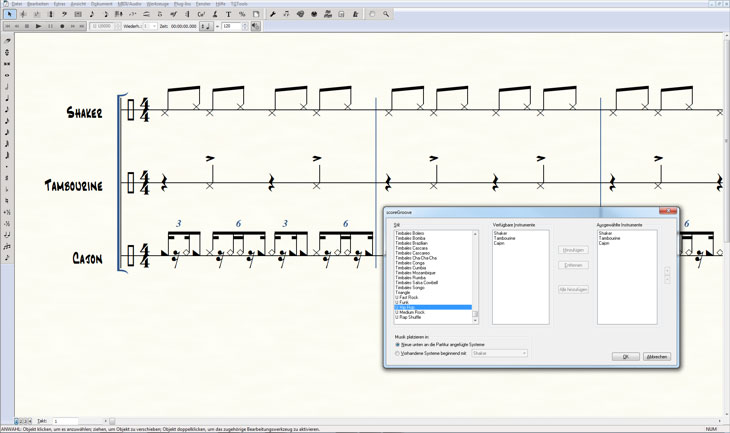
Task: Select the Hand Grabber tool
Action: (372, 15)
